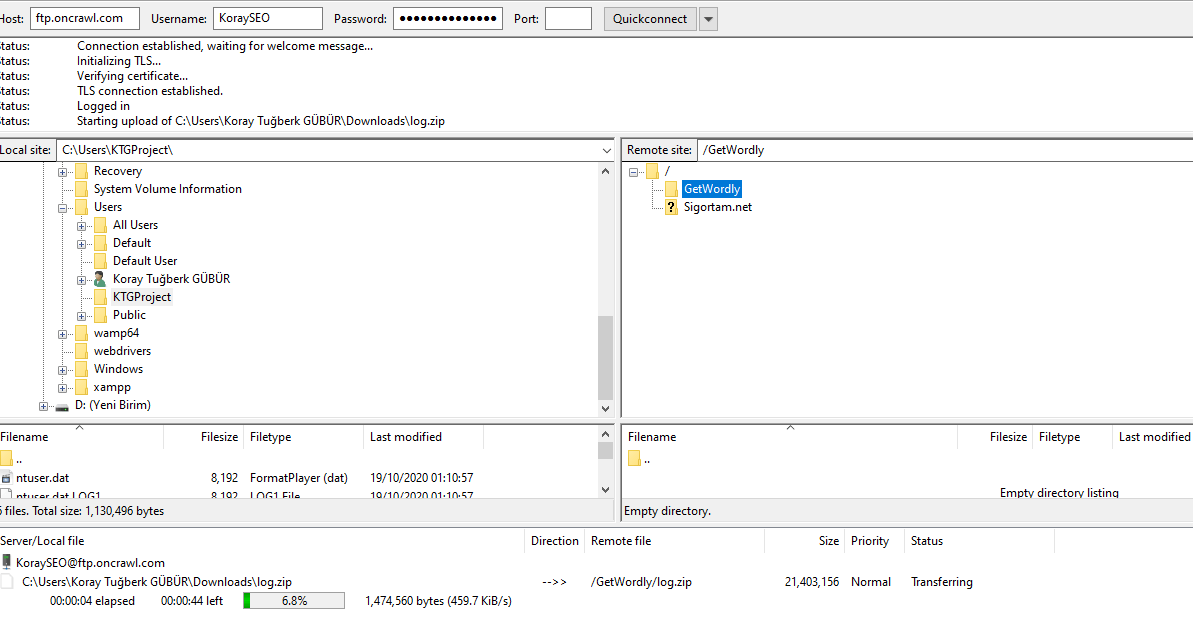Viewport: 1193px width, 628px height.
Task: Click the 6.8% upload progress bar
Action: click(294, 601)
